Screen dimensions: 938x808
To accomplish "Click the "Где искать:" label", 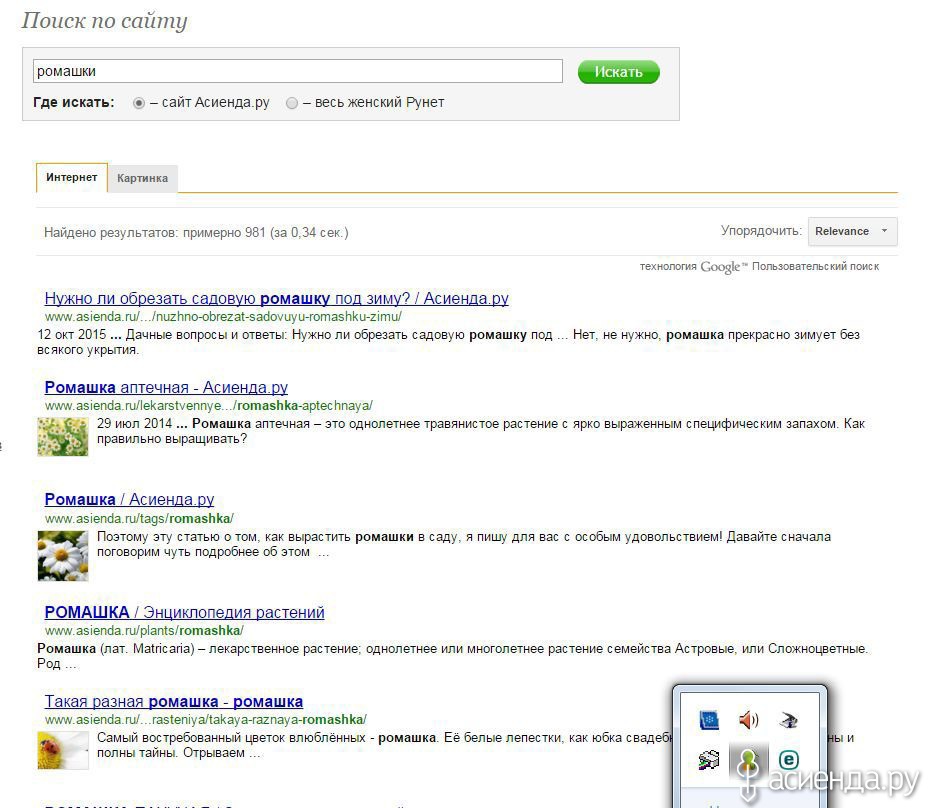I will pos(74,102).
